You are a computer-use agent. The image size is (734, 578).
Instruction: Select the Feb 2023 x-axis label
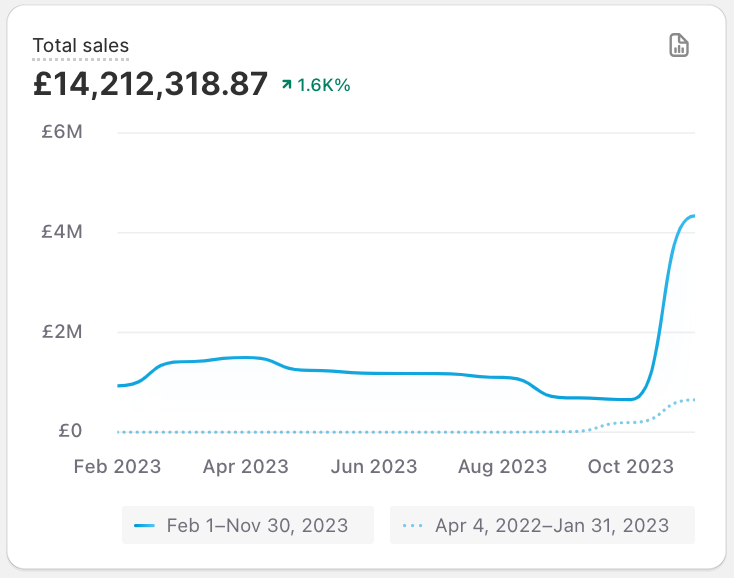point(117,466)
